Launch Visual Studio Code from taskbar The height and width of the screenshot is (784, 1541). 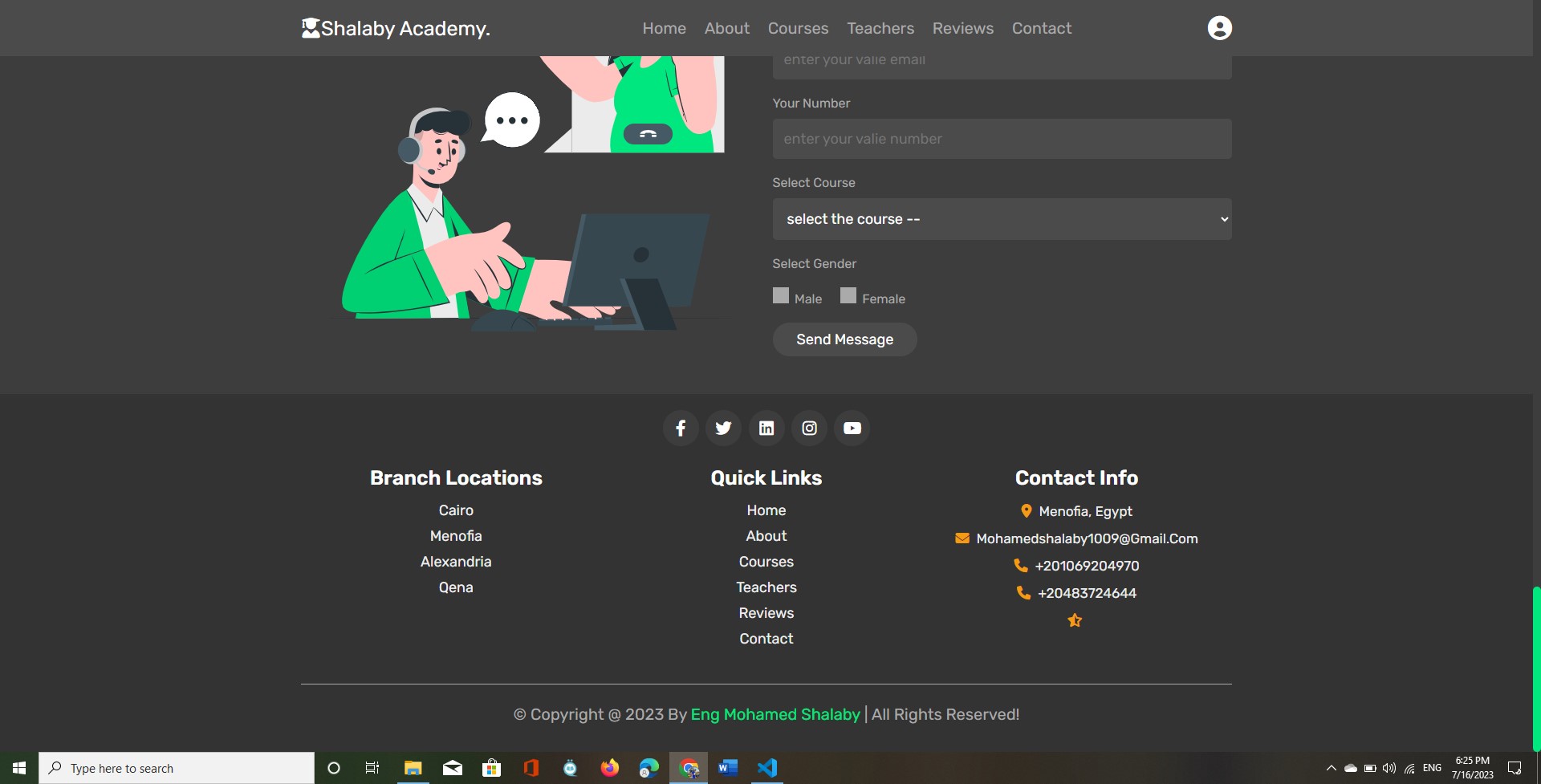point(767,768)
